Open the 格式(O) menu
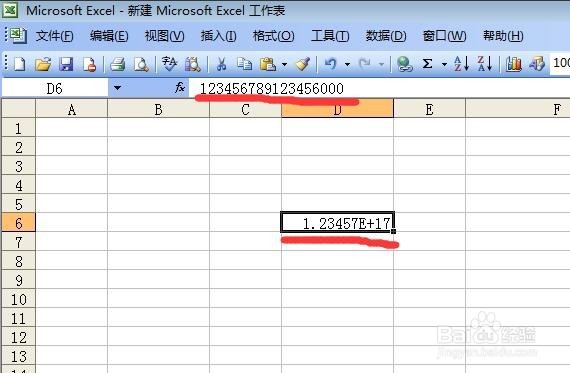Image resolution: width=570 pixels, height=373 pixels. point(273,36)
